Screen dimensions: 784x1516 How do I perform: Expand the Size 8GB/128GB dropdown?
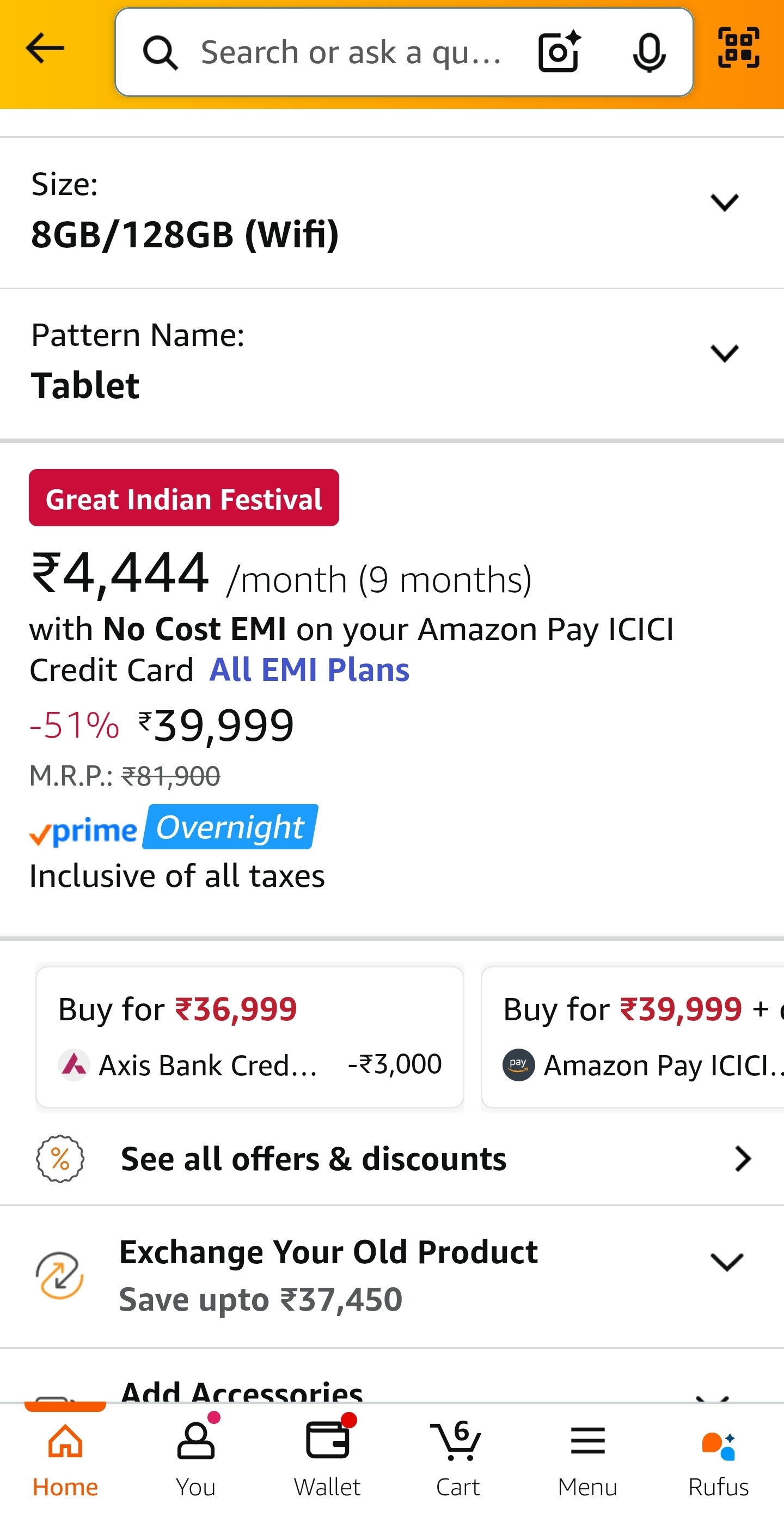click(724, 203)
